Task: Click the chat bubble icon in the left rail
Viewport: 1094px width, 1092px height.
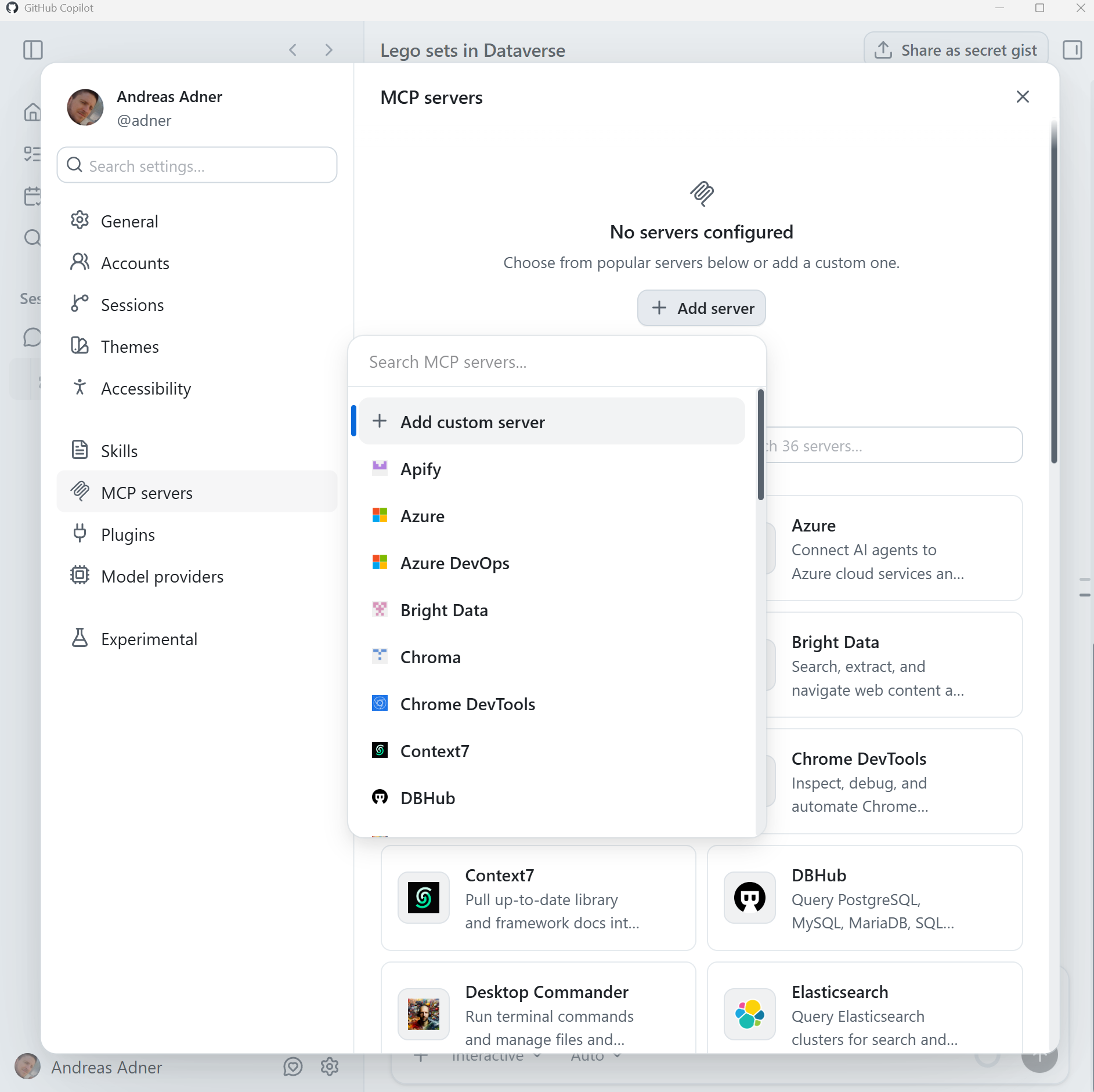Action: [x=33, y=337]
